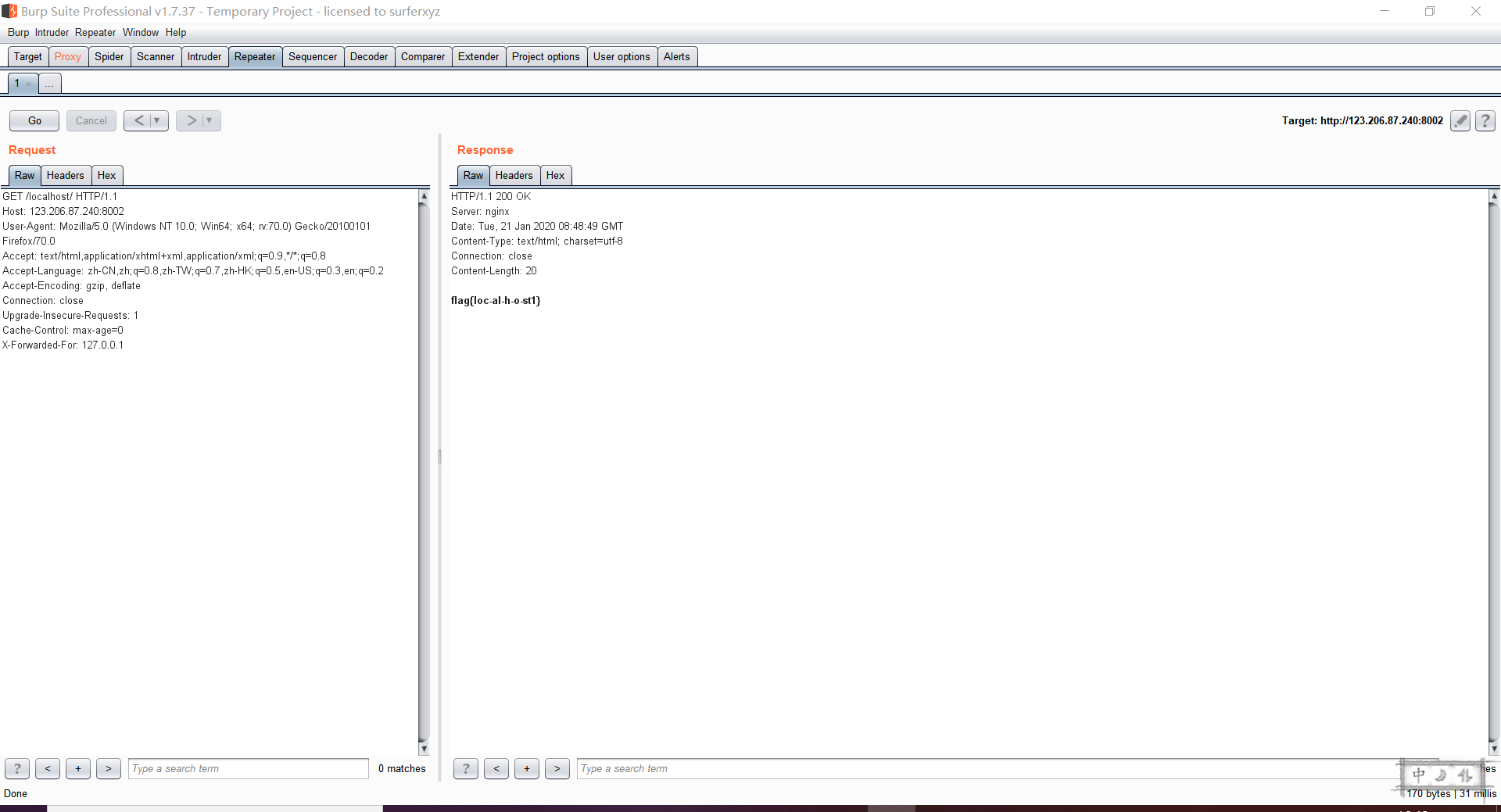The image size is (1501, 812).
Task: Add new Repeater tab with the ... tab
Action: point(49,83)
